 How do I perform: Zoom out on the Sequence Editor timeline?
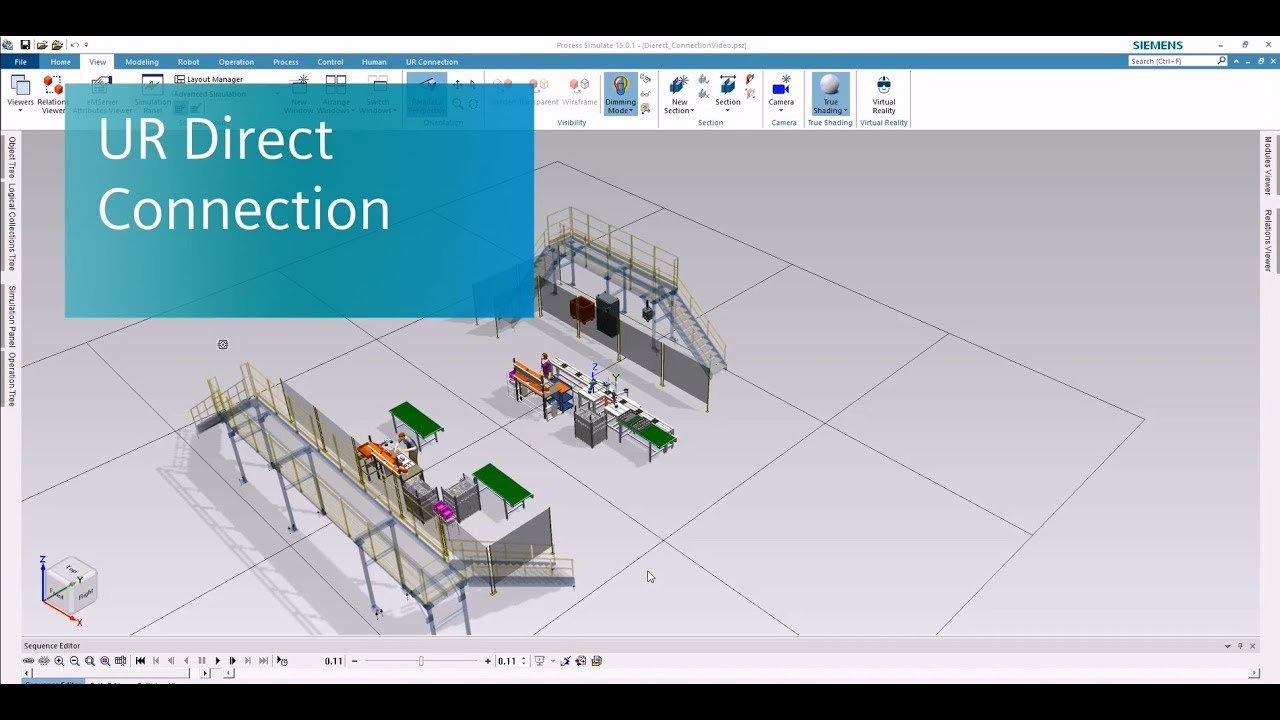click(75, 661)
